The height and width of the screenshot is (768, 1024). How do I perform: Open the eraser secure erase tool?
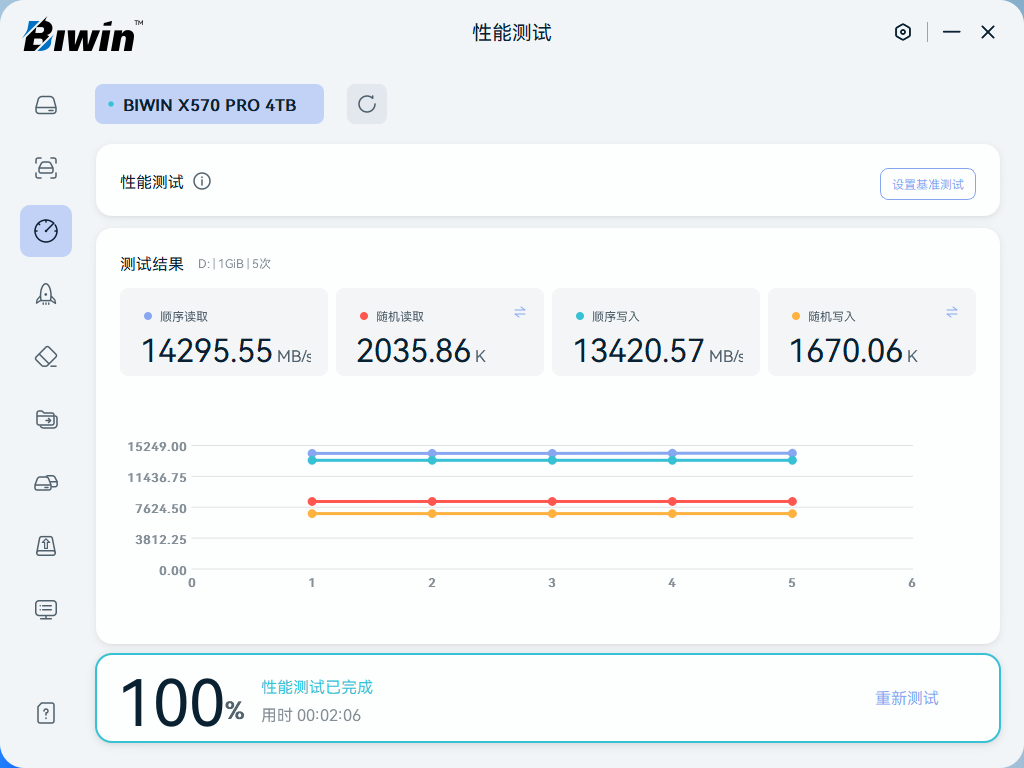tap(46, 356)
